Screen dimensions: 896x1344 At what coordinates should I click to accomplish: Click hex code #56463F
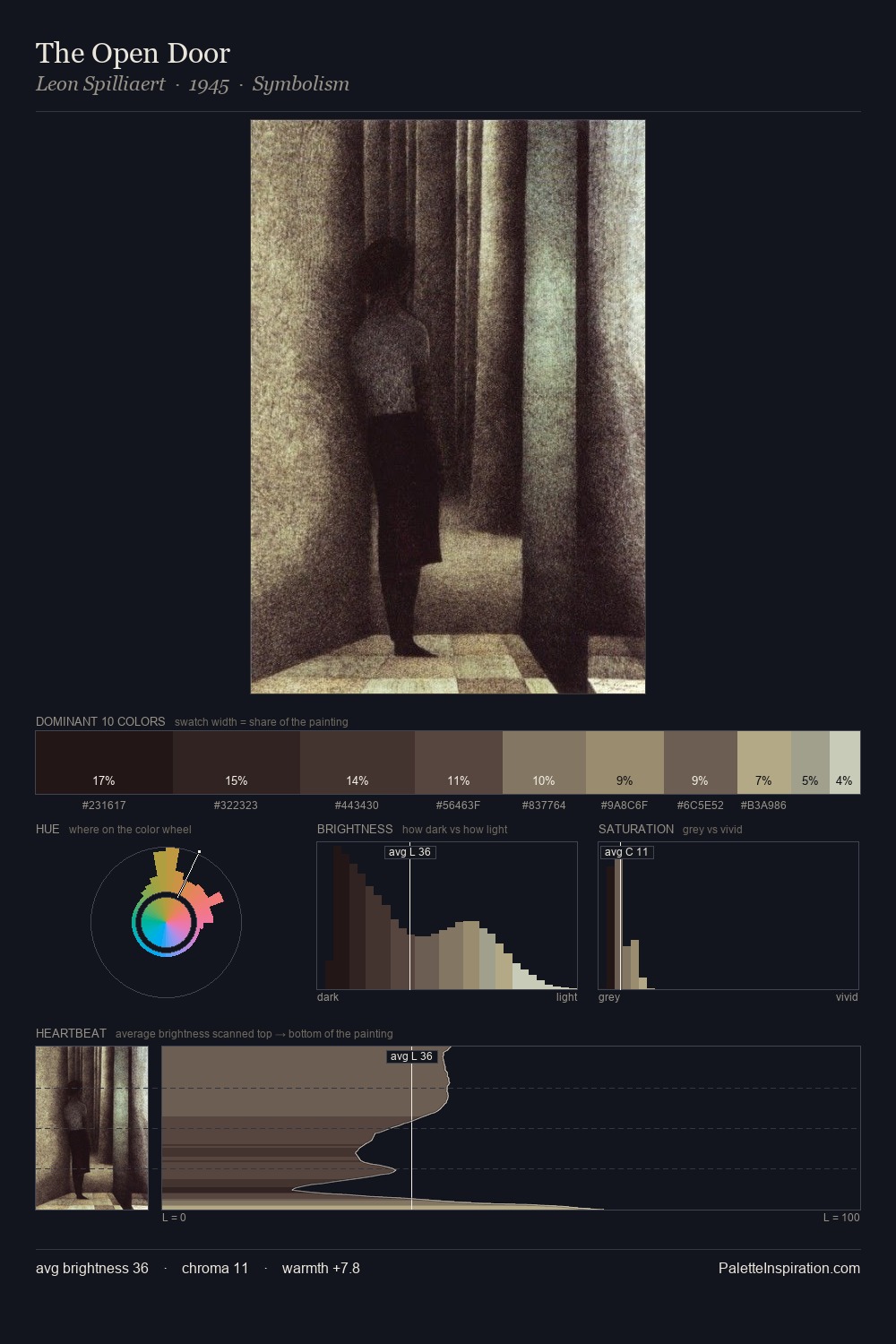458,806
